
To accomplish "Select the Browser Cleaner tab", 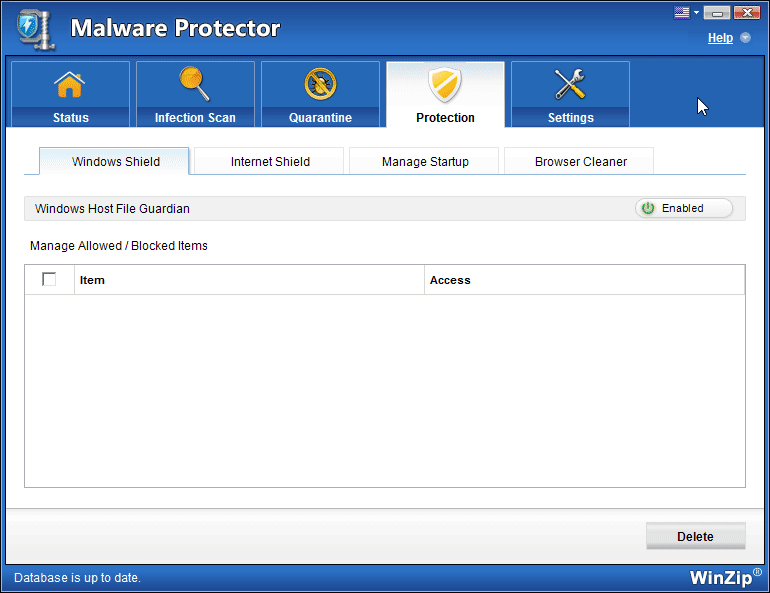I will 580,161.
